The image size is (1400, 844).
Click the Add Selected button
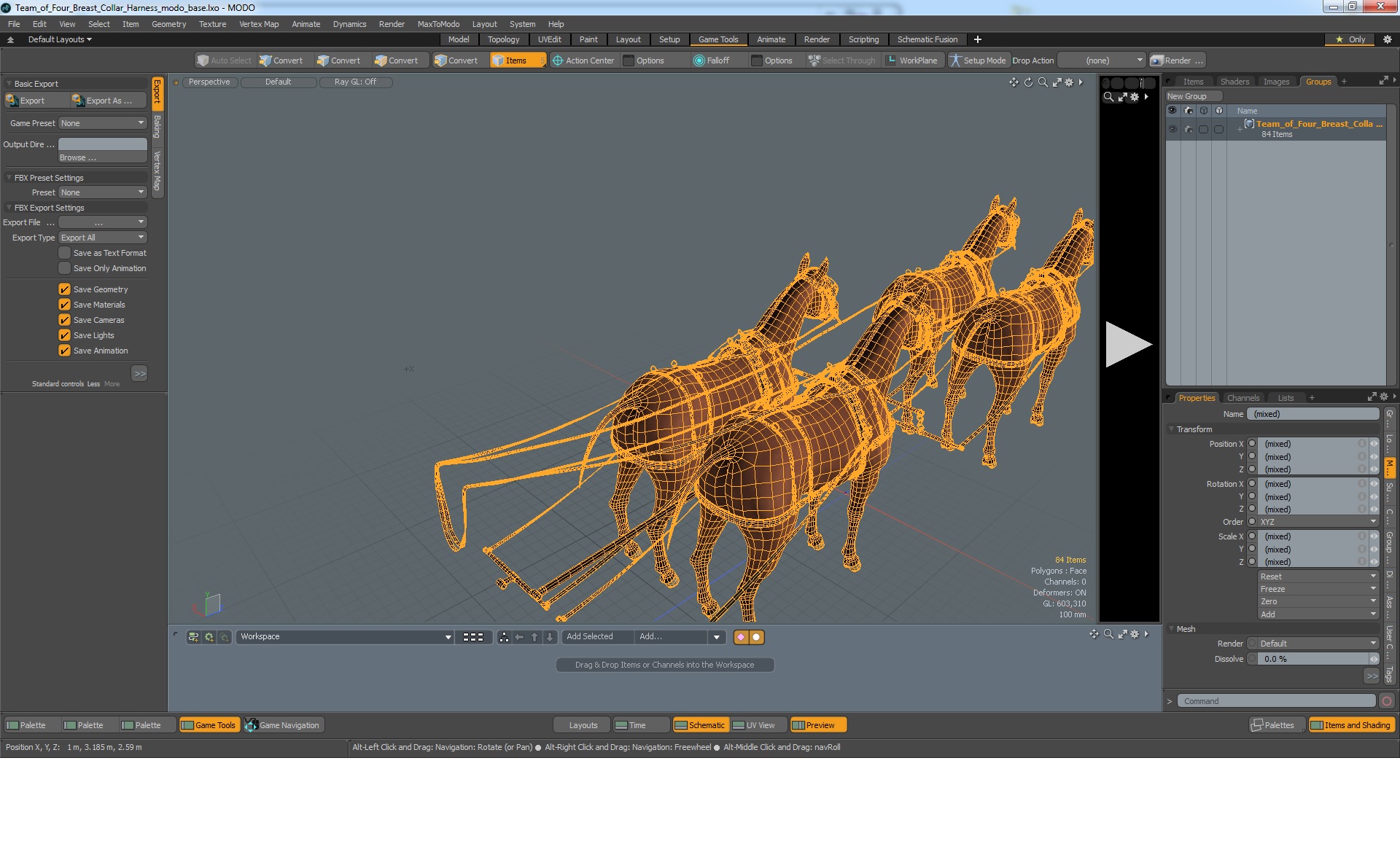pyautogui.click(x=596, y=637)
